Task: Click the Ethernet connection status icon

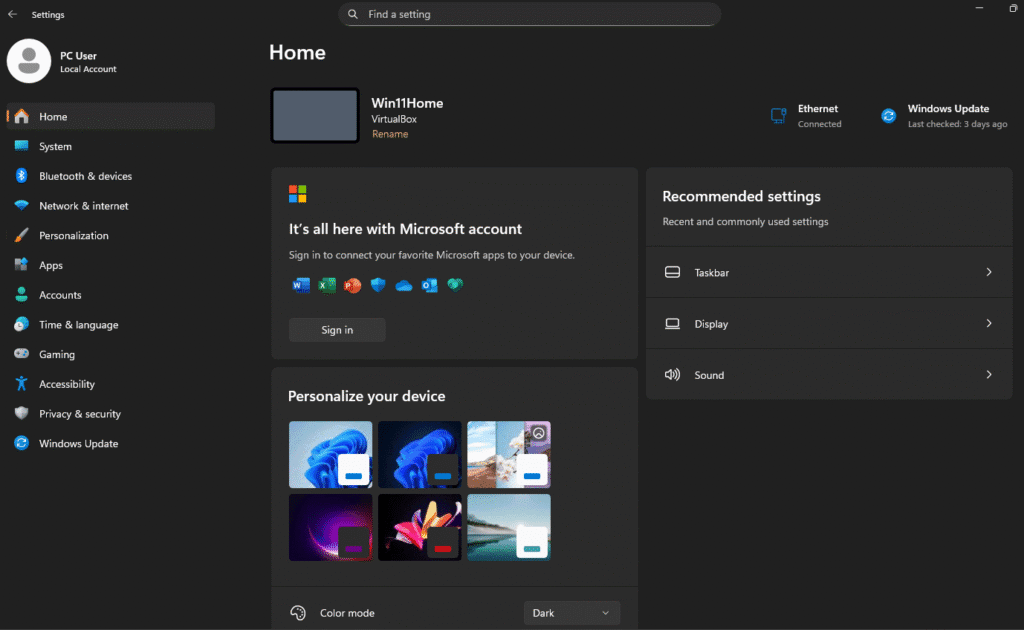Action: click(x=778, y=115)
